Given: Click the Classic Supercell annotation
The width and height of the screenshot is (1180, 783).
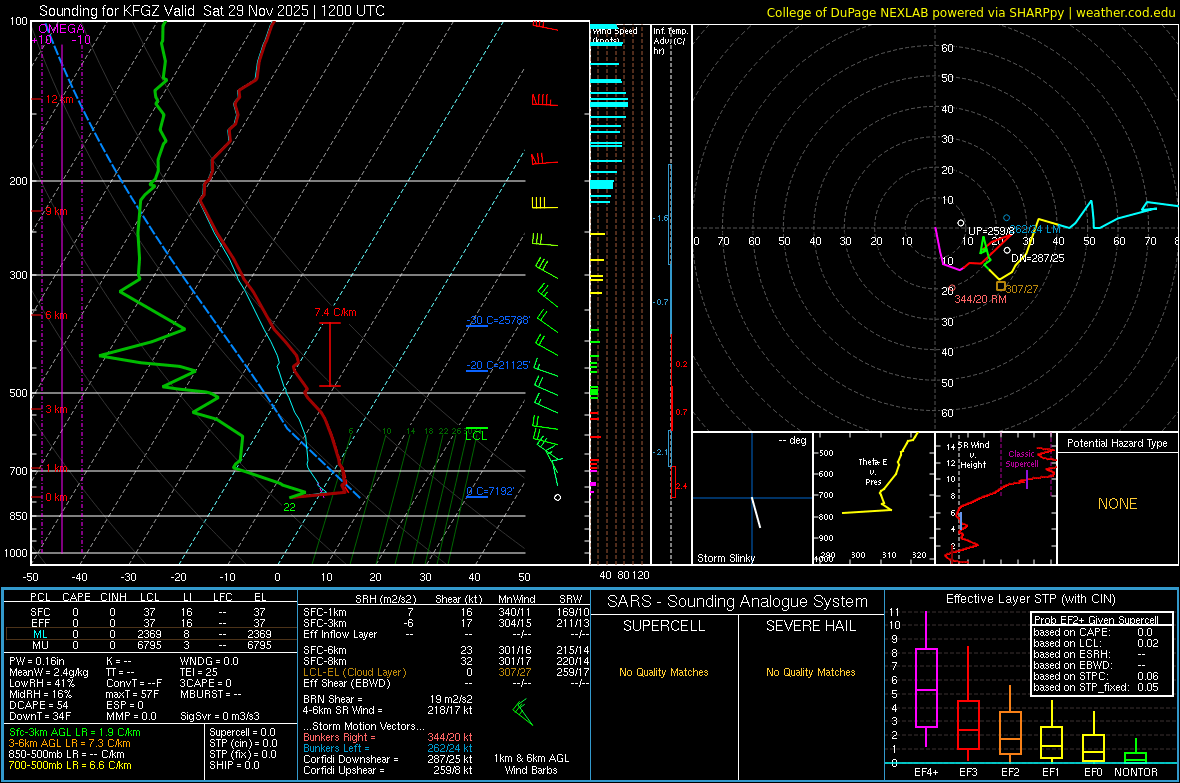Looking at the screenshot, I should (1022, 459).
